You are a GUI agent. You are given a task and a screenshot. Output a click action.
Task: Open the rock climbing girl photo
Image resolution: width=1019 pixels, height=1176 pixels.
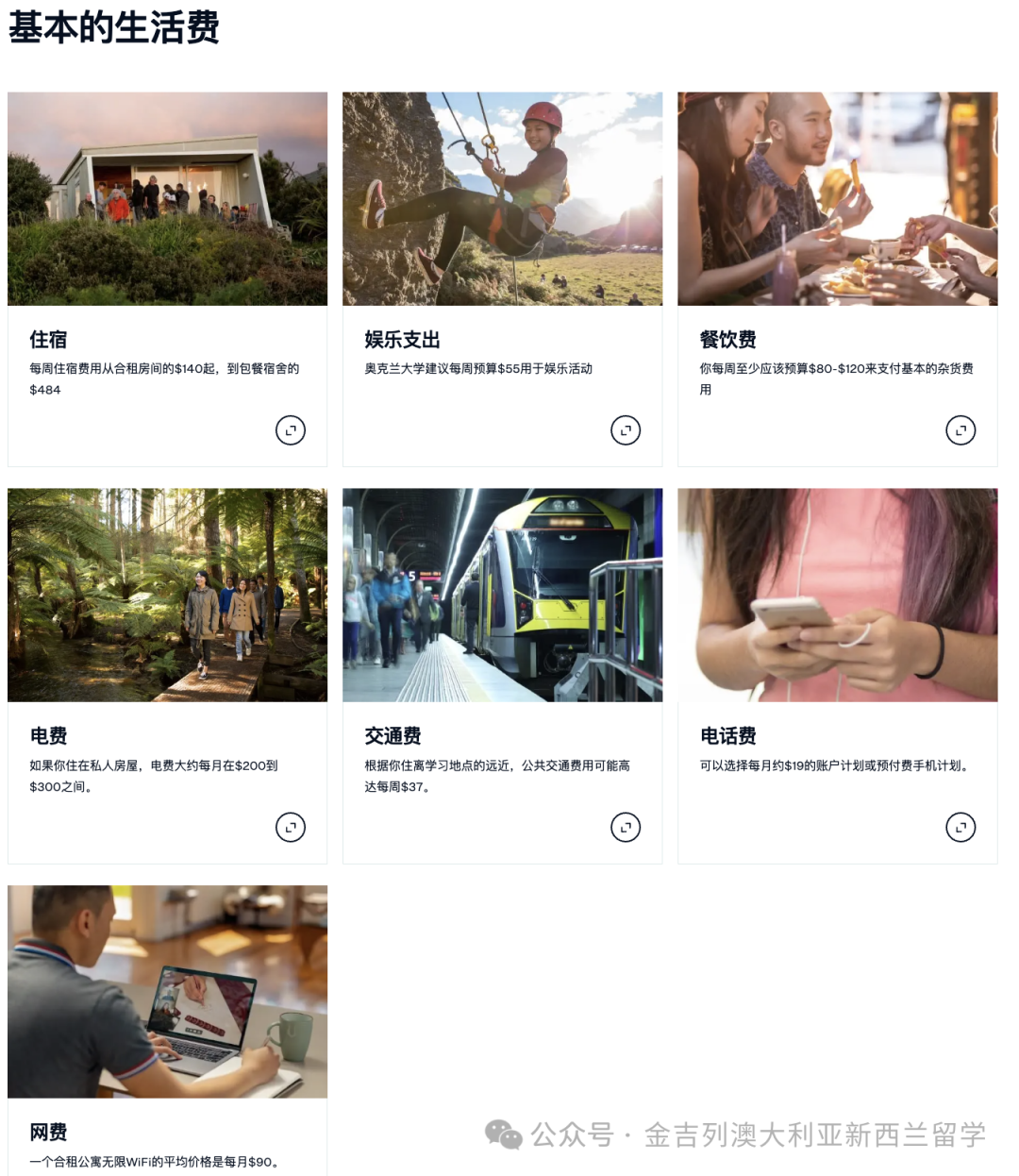pyautogui.click(x=503, y=198)
